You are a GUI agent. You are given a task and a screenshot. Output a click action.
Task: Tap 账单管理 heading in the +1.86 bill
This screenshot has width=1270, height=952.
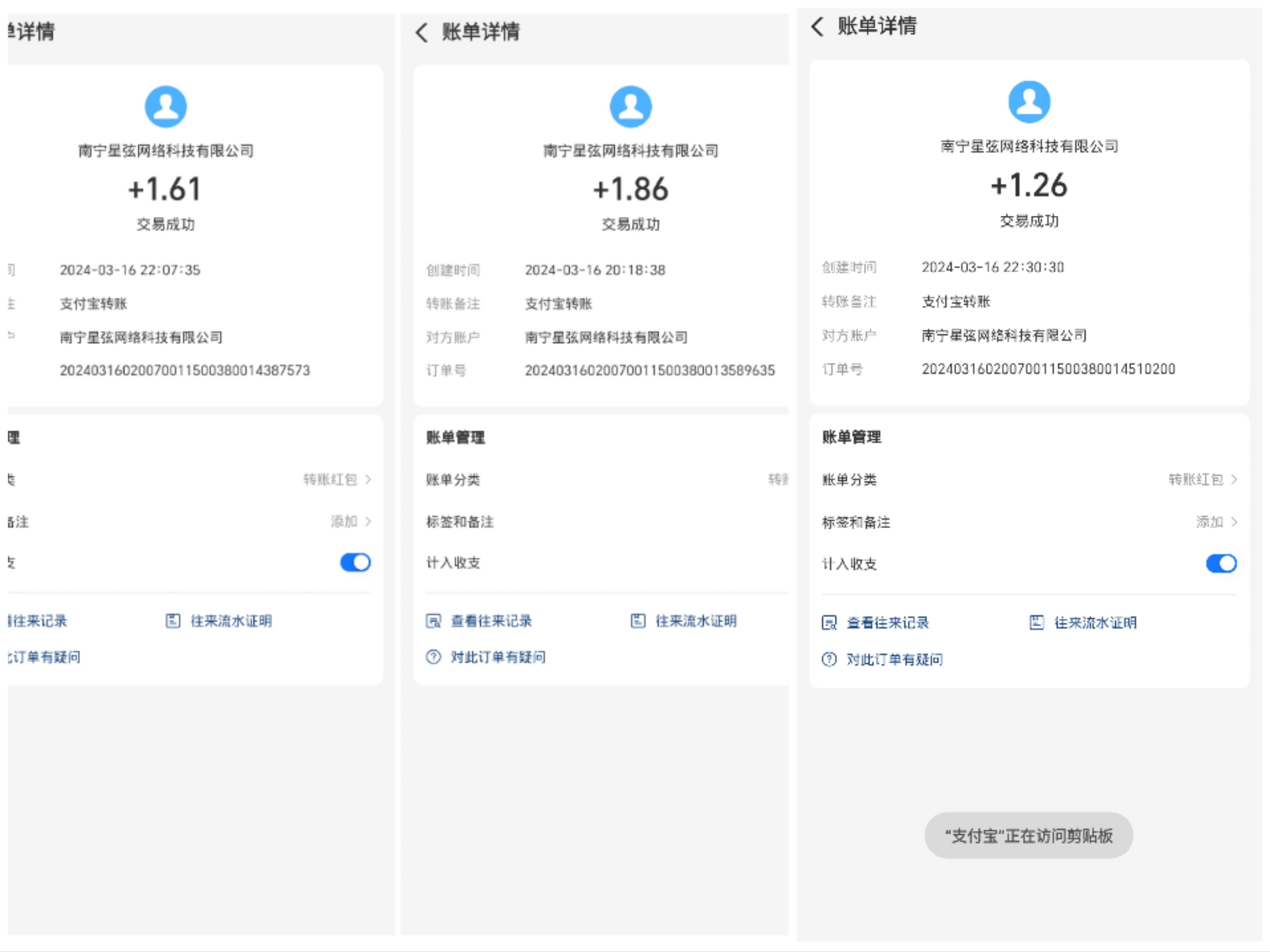tap(455, 437)
